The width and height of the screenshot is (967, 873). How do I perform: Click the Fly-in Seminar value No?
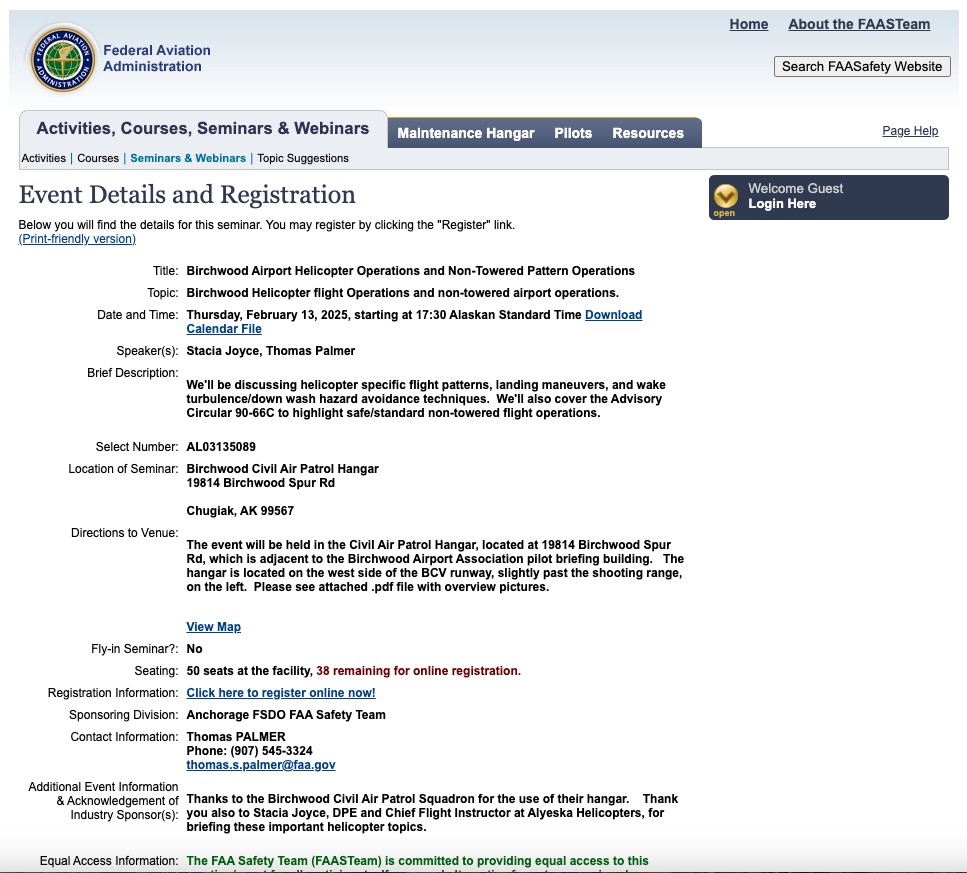point(194,649)
